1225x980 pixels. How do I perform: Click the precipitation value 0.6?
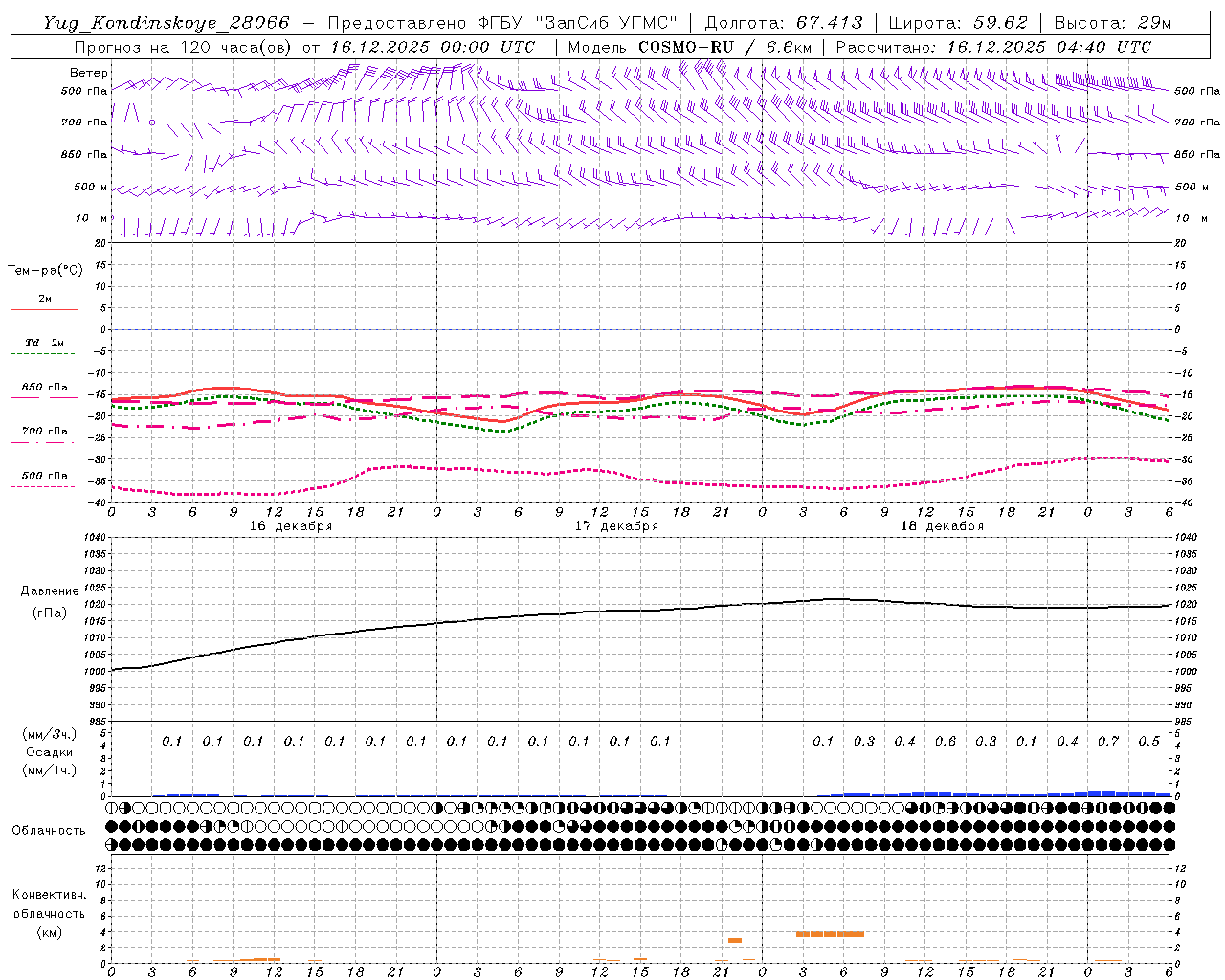946,741
